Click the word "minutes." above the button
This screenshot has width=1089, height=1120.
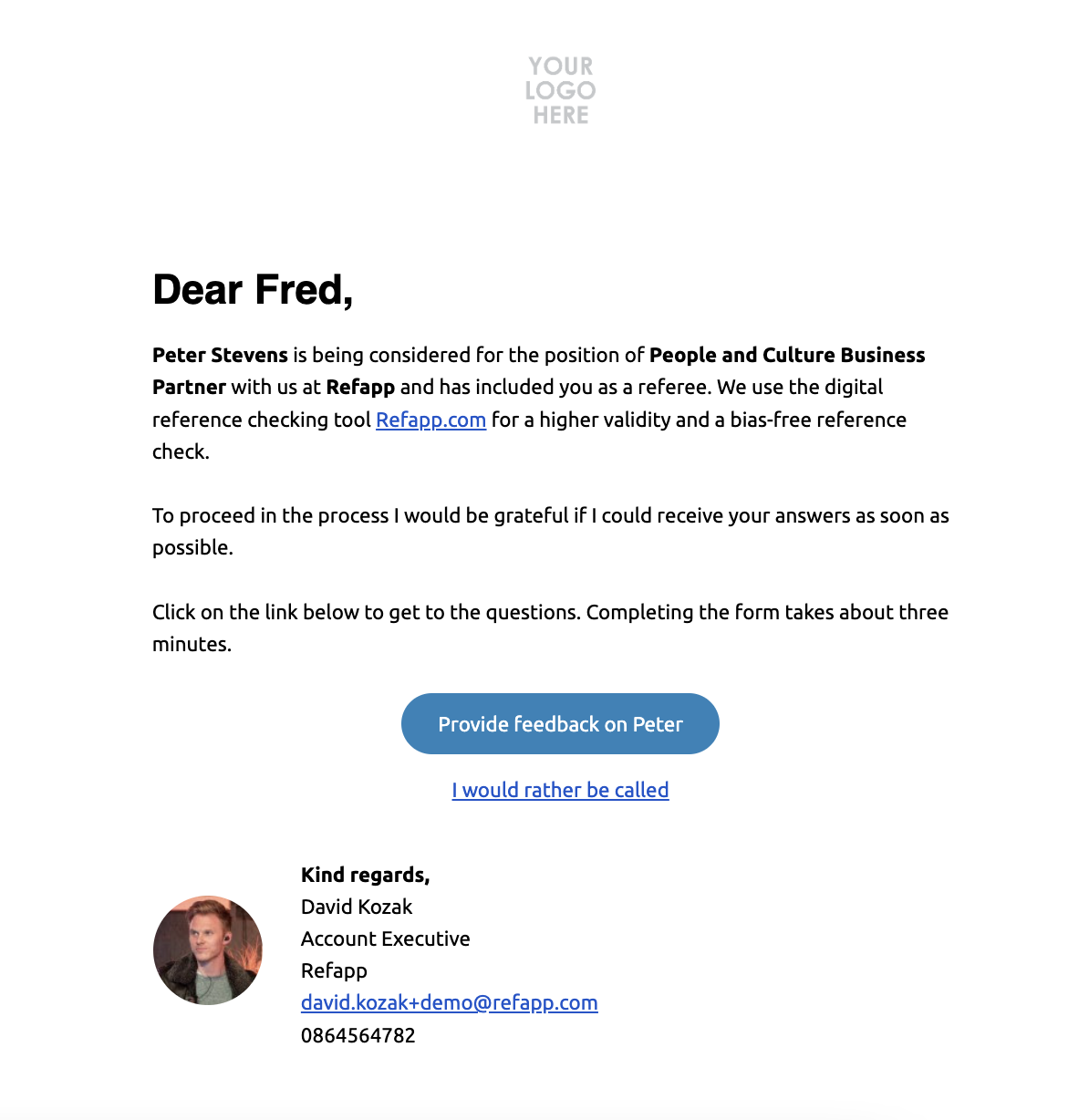(x=192, y=644)
